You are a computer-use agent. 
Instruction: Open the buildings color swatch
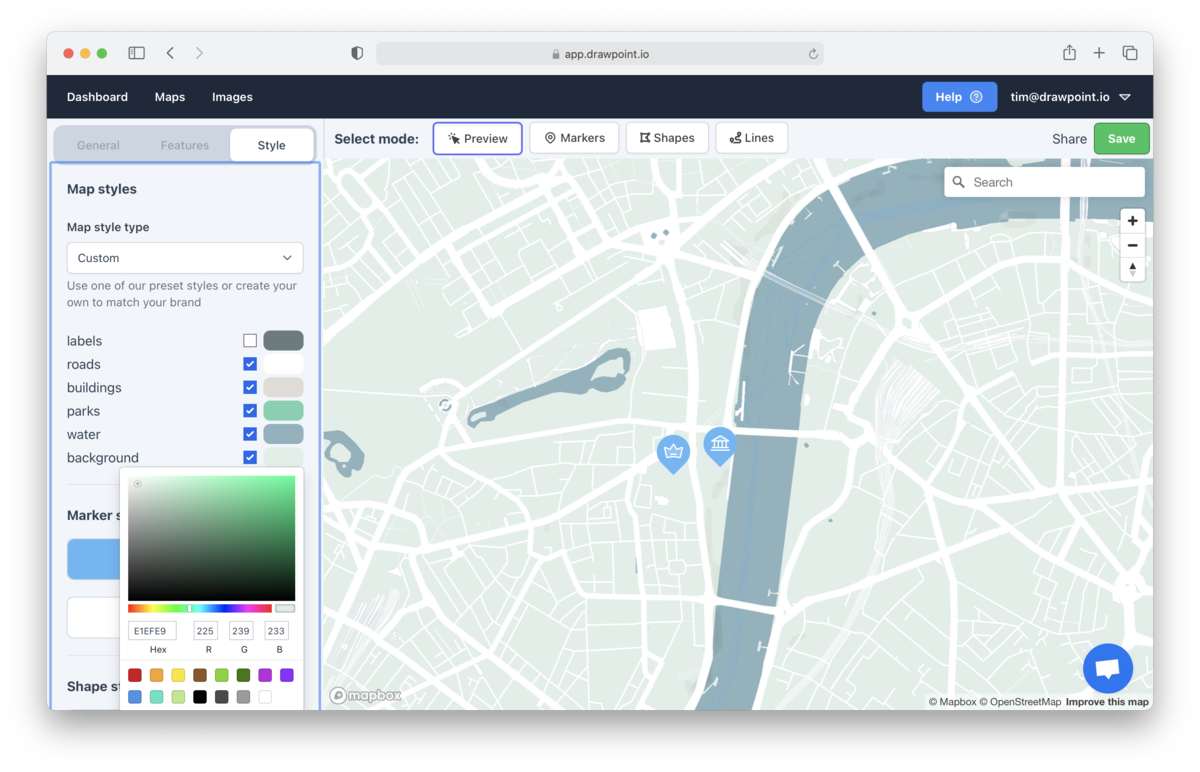click(x=283, y=387)
